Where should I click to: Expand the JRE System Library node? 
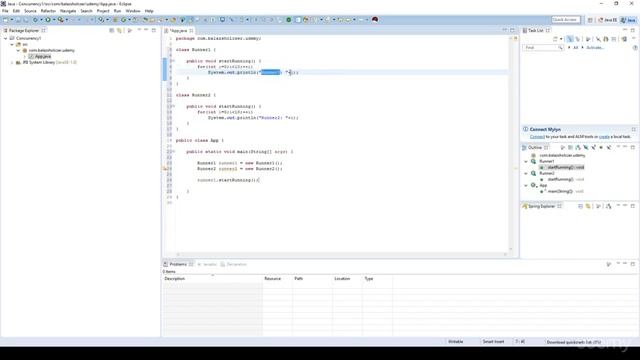coord(12,62)
